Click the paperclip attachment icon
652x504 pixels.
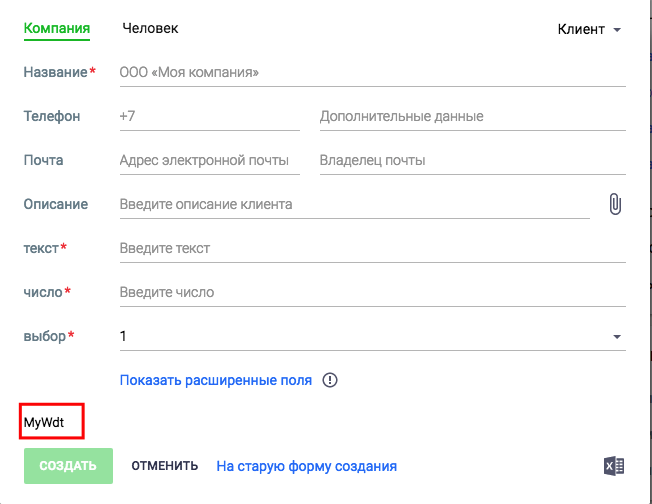[615, 204]
